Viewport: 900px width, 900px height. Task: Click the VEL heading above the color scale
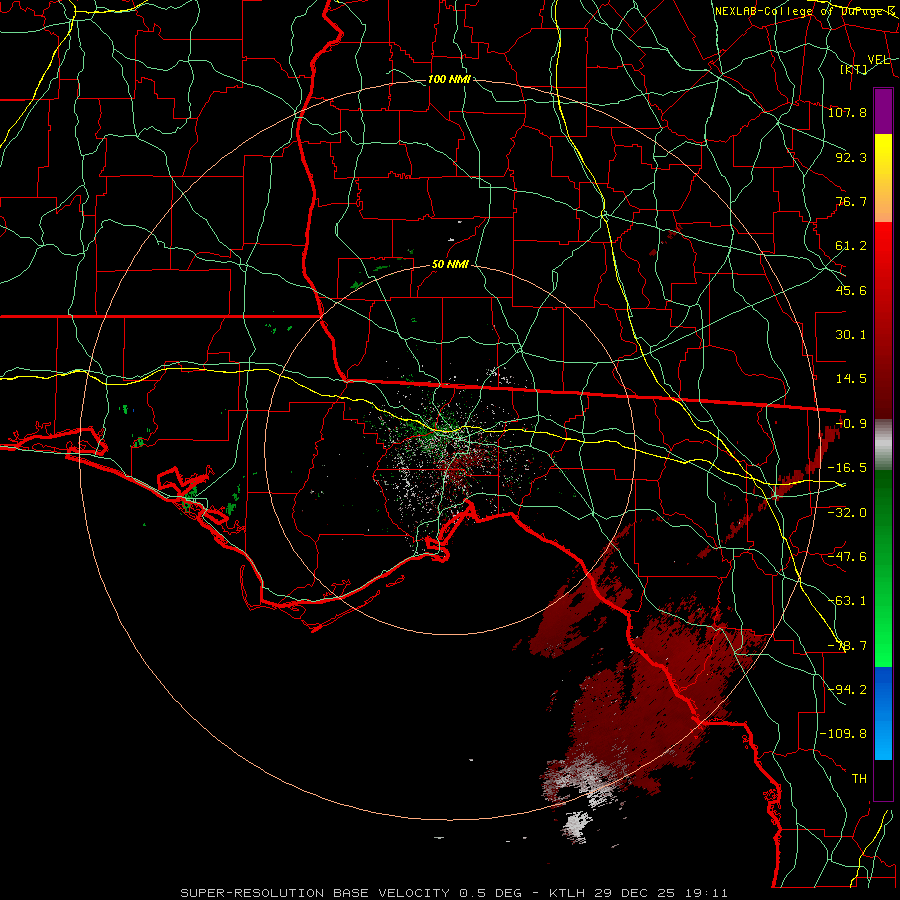878,60
